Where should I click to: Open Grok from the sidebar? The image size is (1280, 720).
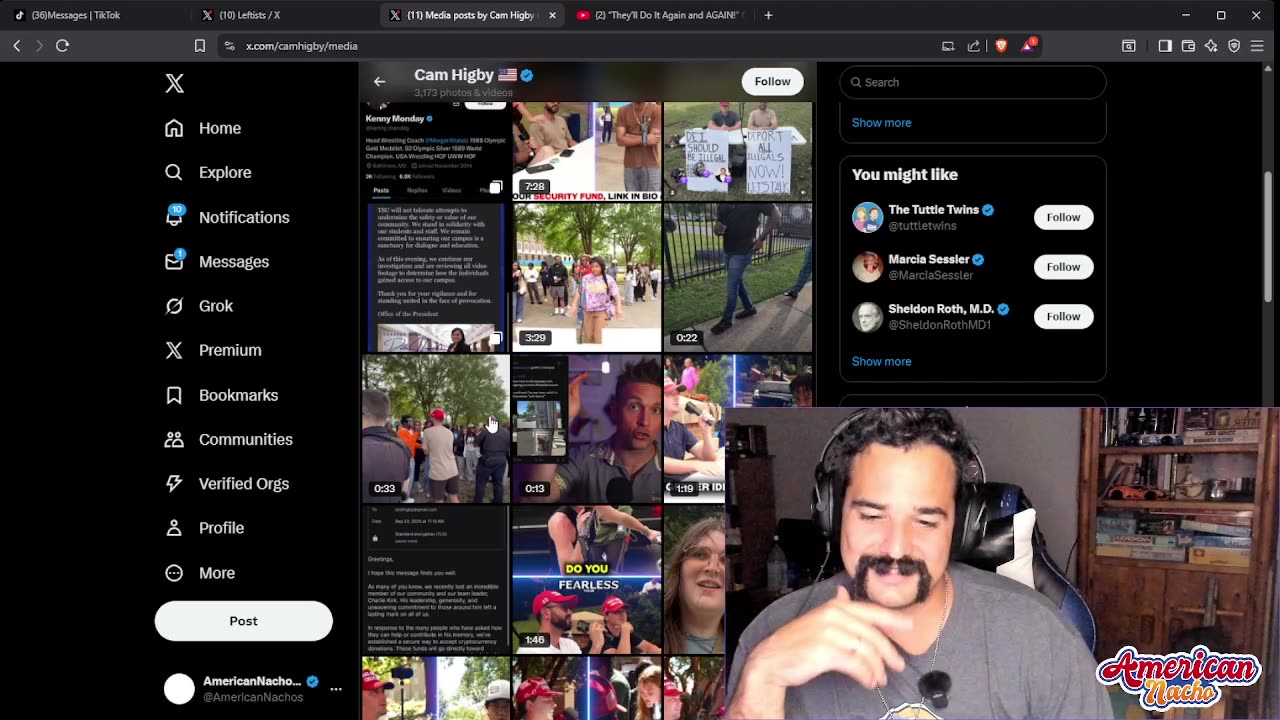(x=199, y=306)
